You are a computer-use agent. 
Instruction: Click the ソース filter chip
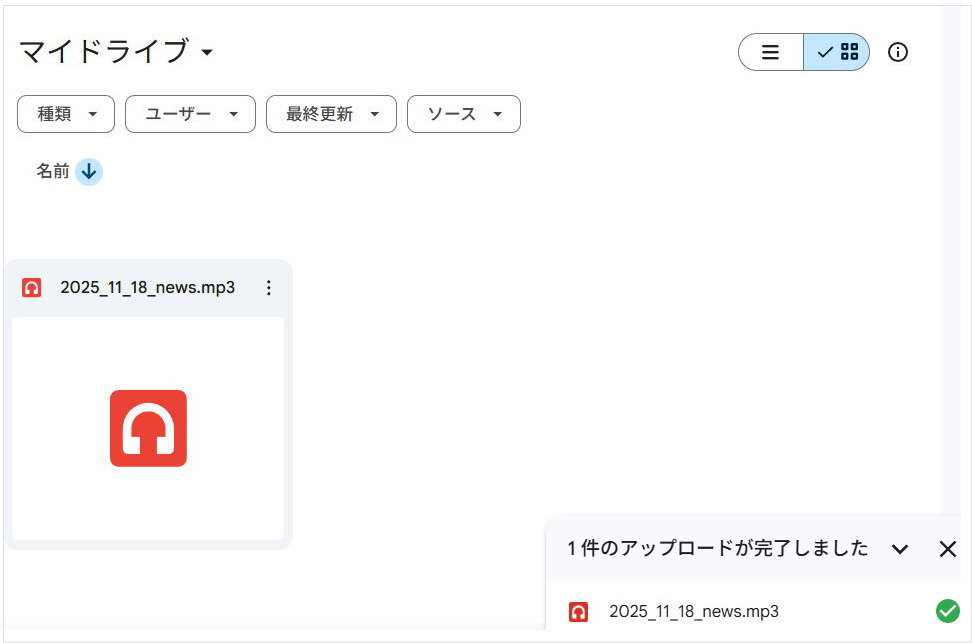463,114
